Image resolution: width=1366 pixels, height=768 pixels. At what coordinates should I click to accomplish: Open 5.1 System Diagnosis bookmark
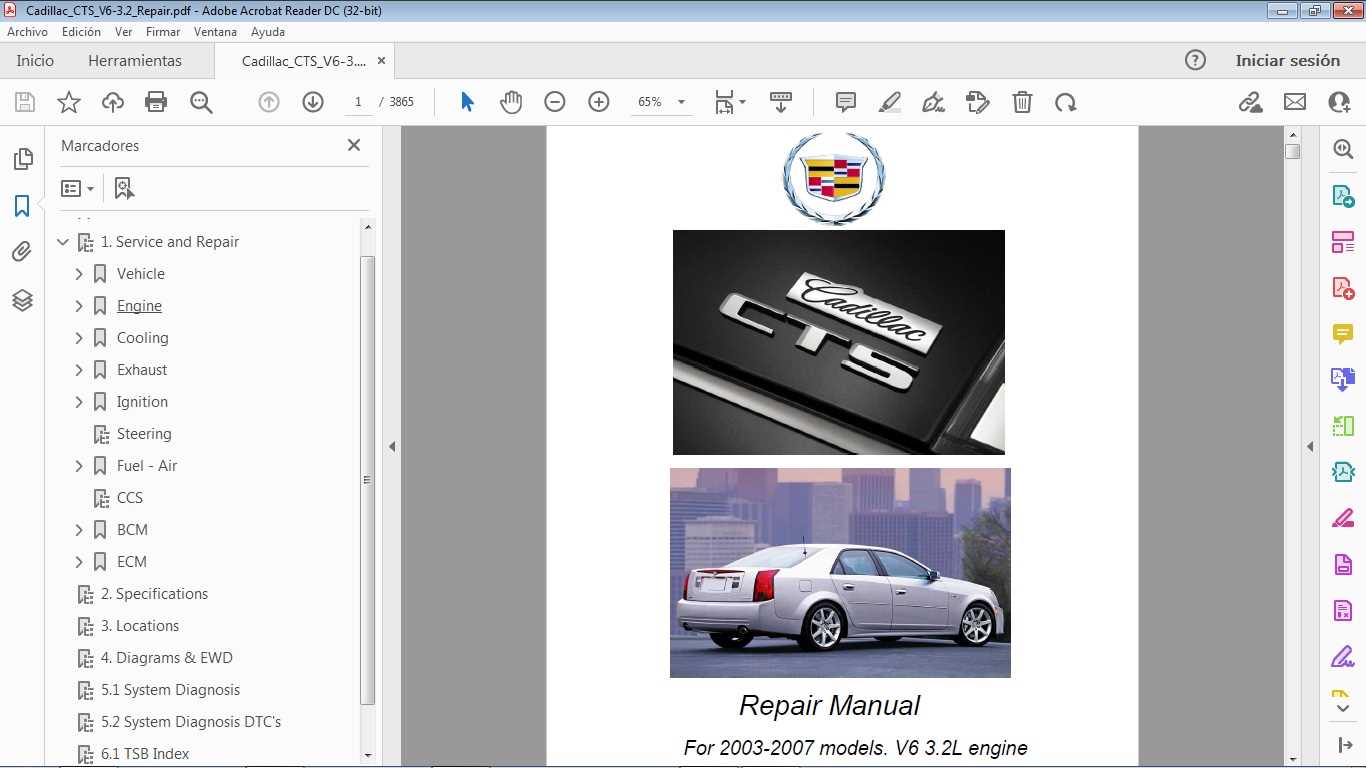click(x=170, y=690)
